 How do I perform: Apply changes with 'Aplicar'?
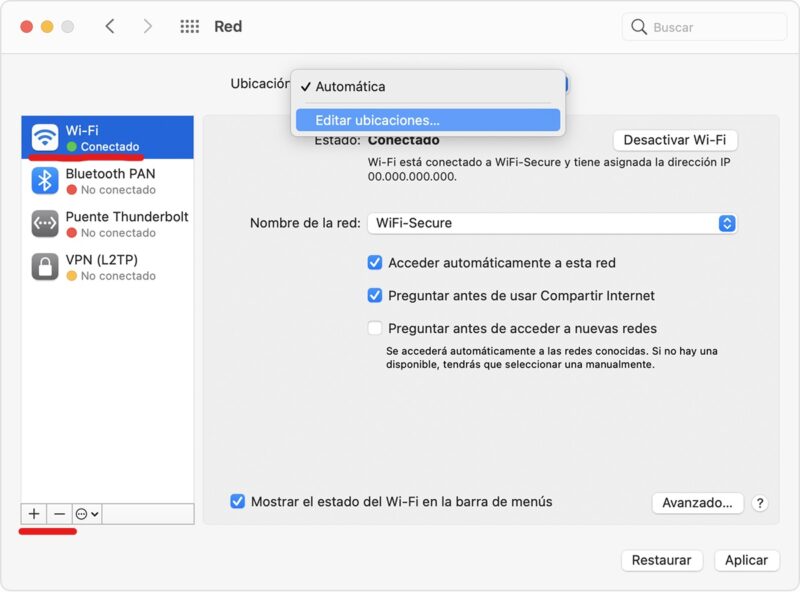(x=747, y=560)
